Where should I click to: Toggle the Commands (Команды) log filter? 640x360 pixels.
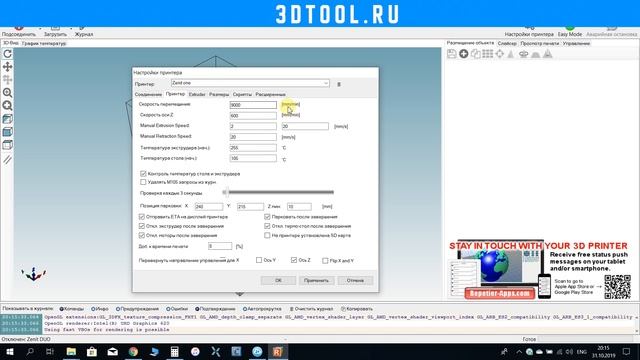tap(71, 309)
